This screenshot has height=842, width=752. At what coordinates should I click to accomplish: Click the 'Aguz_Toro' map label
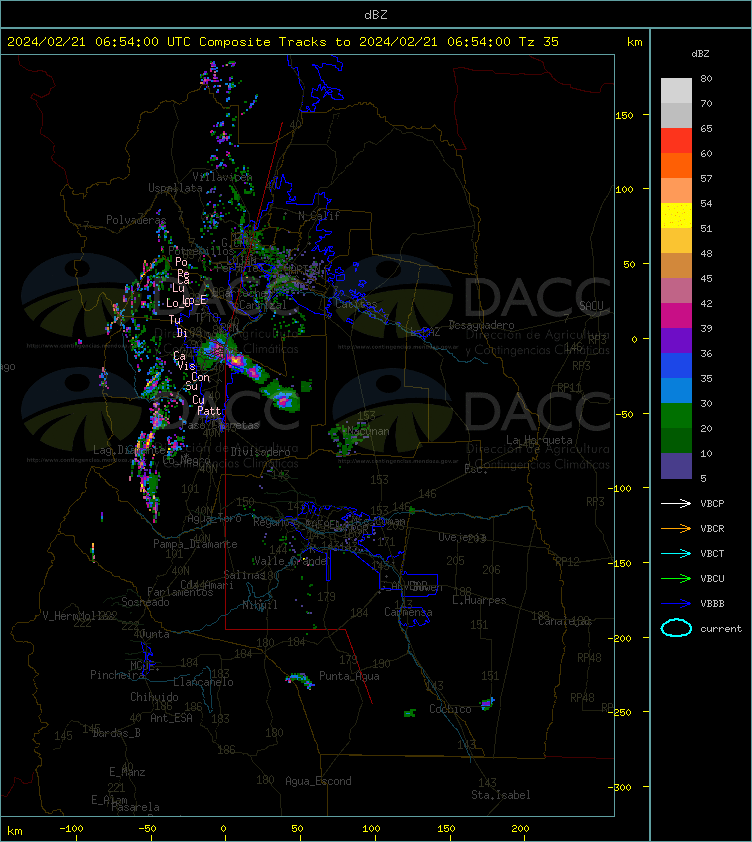pos(214,519)
